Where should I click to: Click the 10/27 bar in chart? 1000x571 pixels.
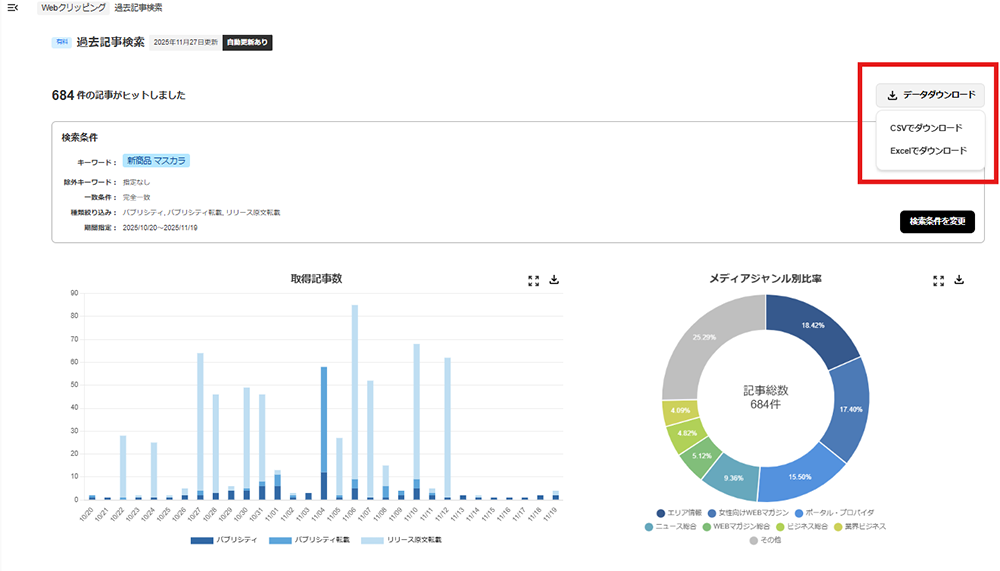pyautogui.click(x=200, y=426)
